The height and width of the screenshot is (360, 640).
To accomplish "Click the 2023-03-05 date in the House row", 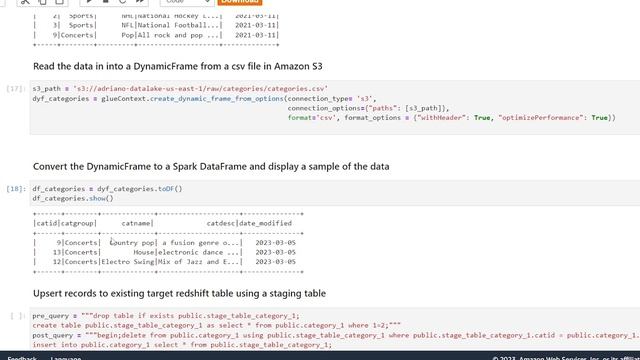I will click(276, 252).
